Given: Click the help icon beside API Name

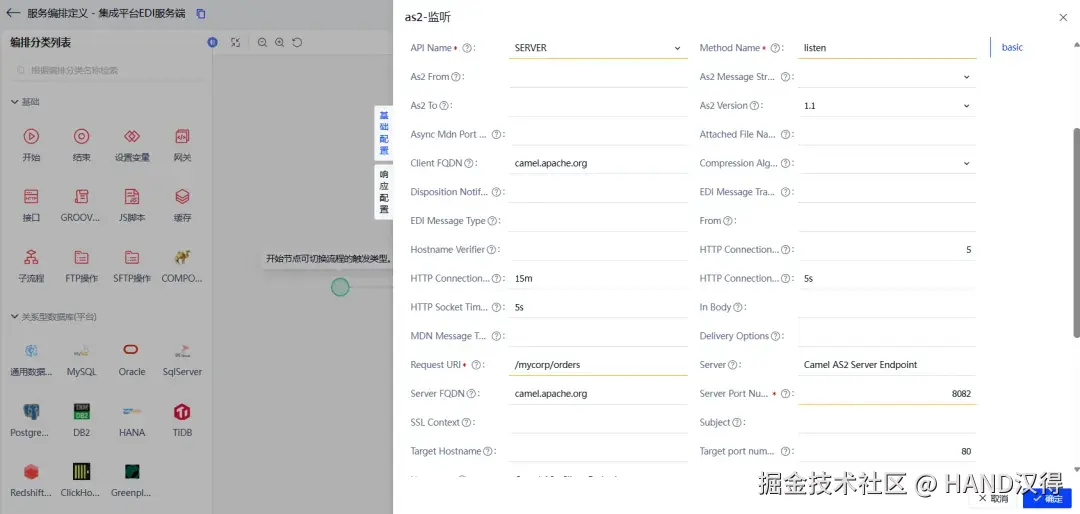Looking at the screenshot, I should point(467,48).
